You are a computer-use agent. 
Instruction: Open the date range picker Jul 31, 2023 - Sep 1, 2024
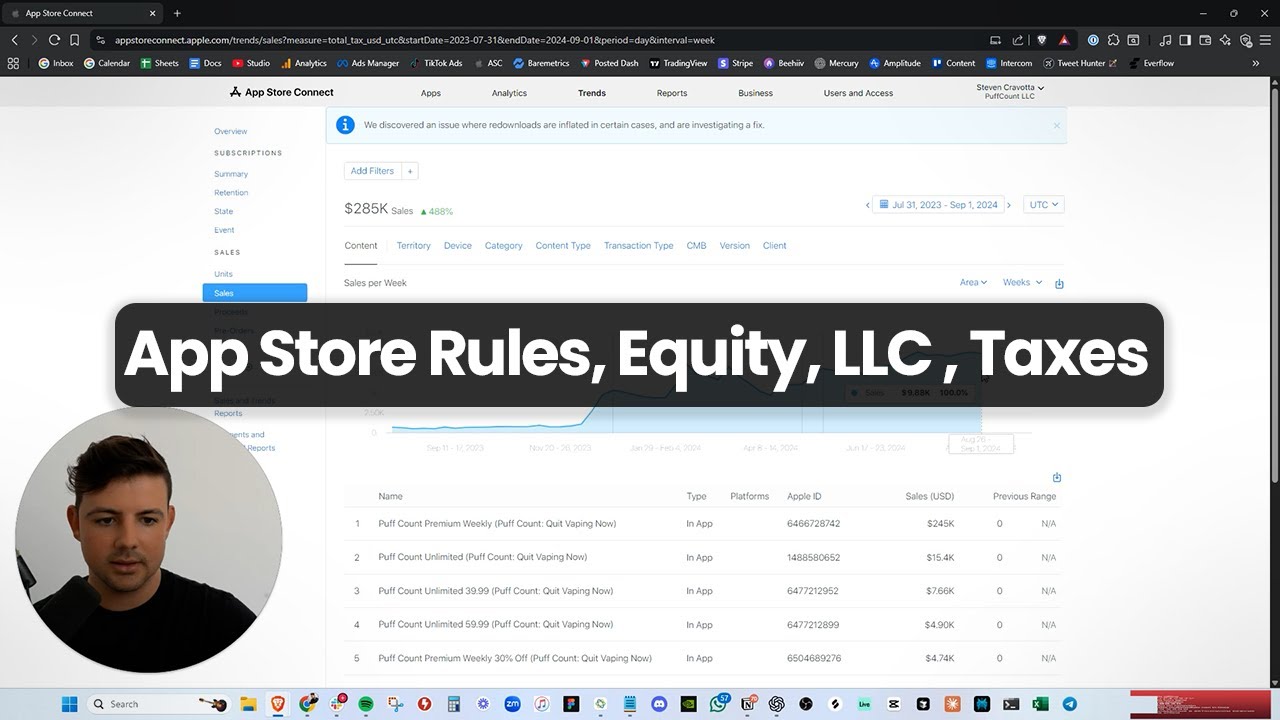[937, 204]
